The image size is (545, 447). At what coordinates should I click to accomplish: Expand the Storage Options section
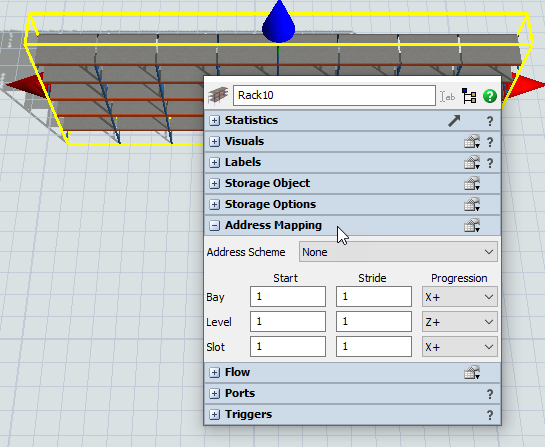coord(214,204)
